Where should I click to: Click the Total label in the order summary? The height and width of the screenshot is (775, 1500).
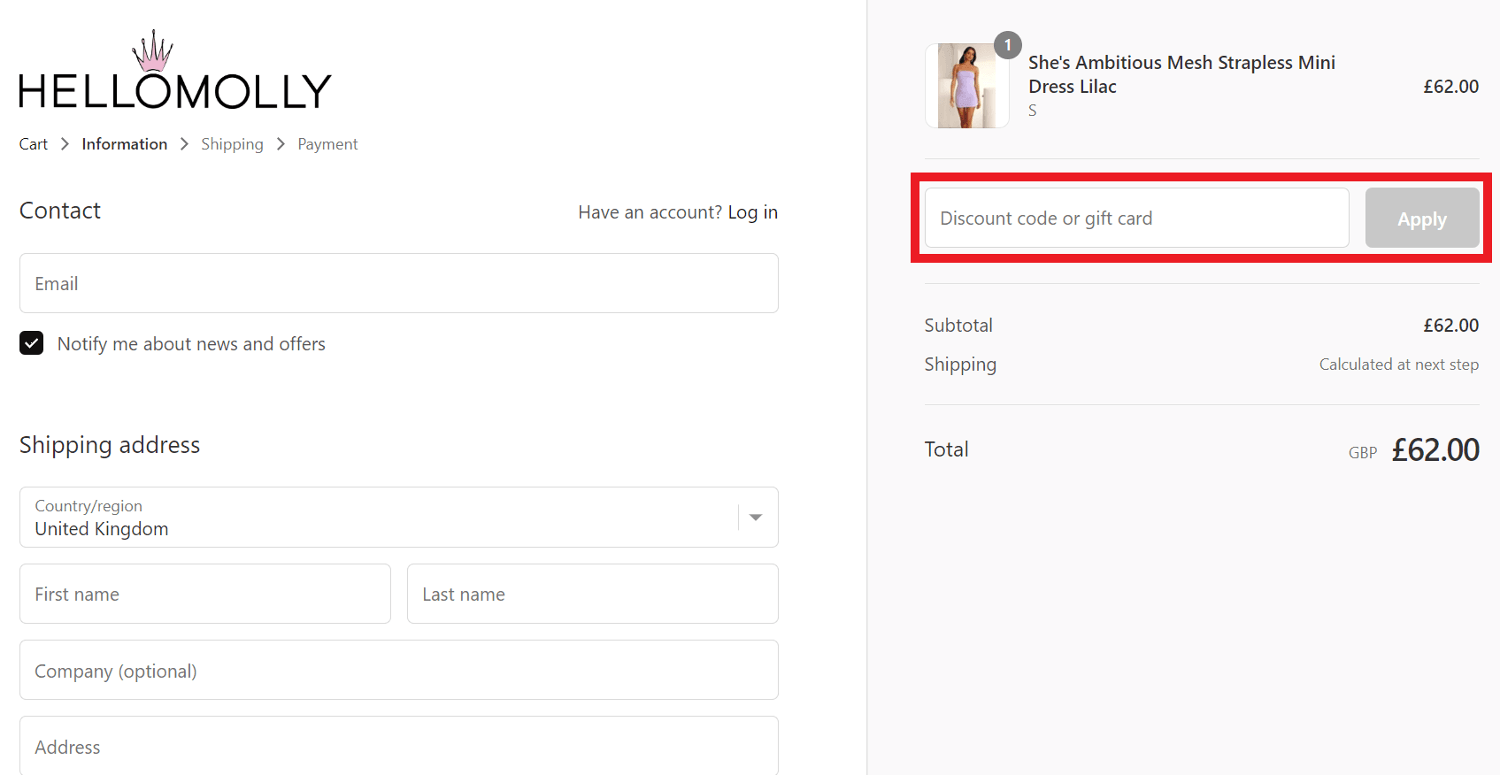pyautogui.click(x=947, y=449)
